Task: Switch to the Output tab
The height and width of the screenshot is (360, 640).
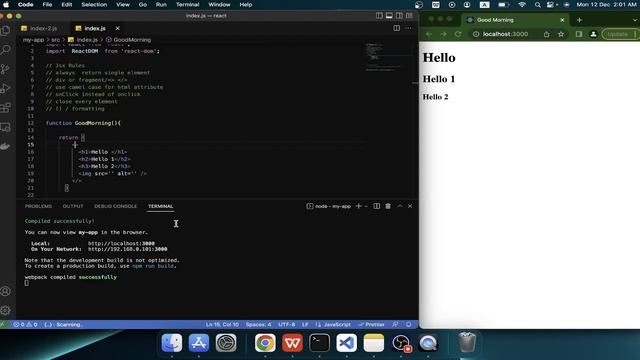Action: pos(73,206)
